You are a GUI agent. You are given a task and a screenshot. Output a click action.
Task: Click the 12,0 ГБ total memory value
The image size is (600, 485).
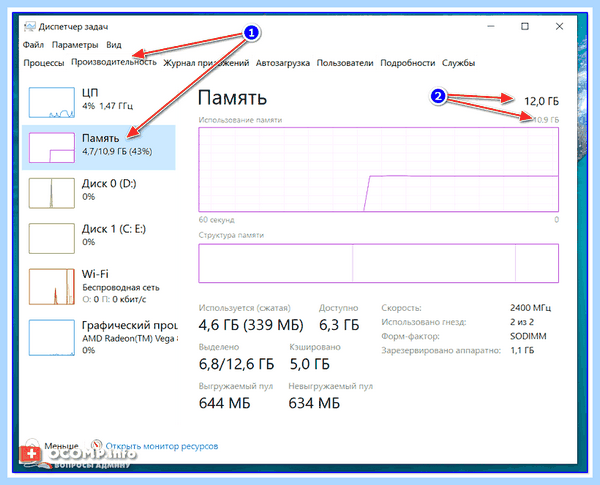tap(541, 101)
